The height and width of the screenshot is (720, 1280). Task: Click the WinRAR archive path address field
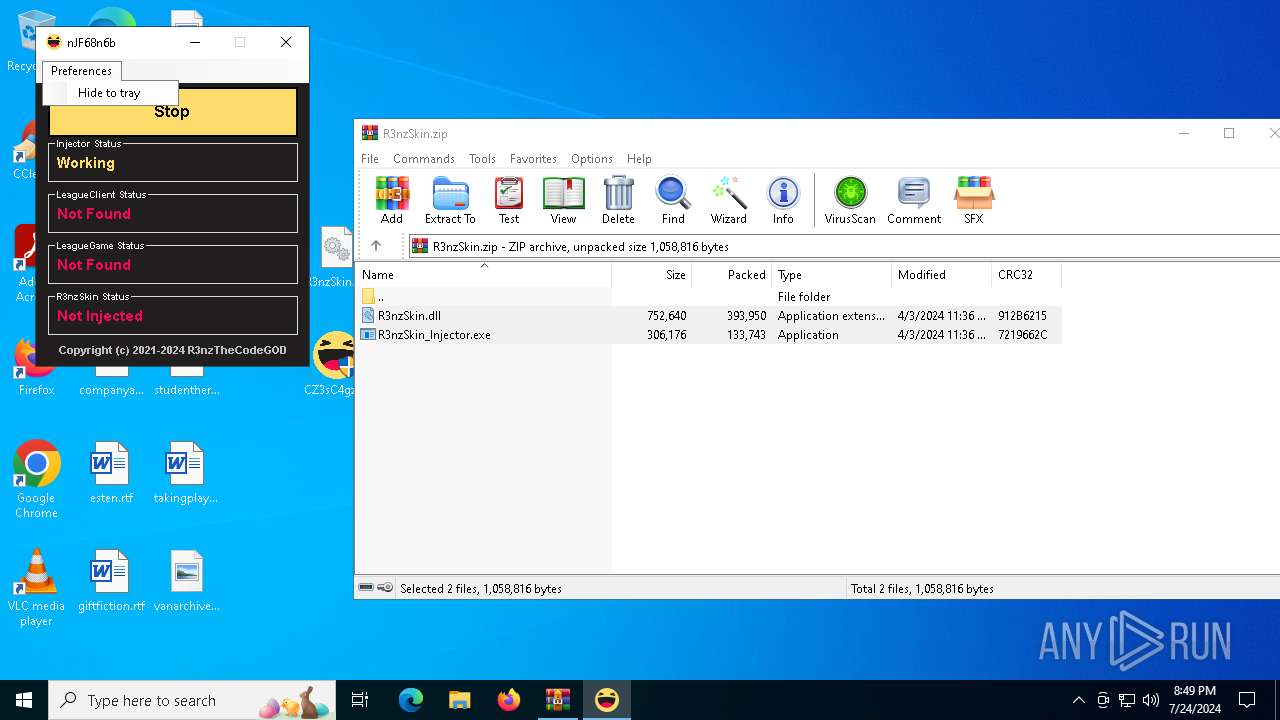click(x=844, y=246)
